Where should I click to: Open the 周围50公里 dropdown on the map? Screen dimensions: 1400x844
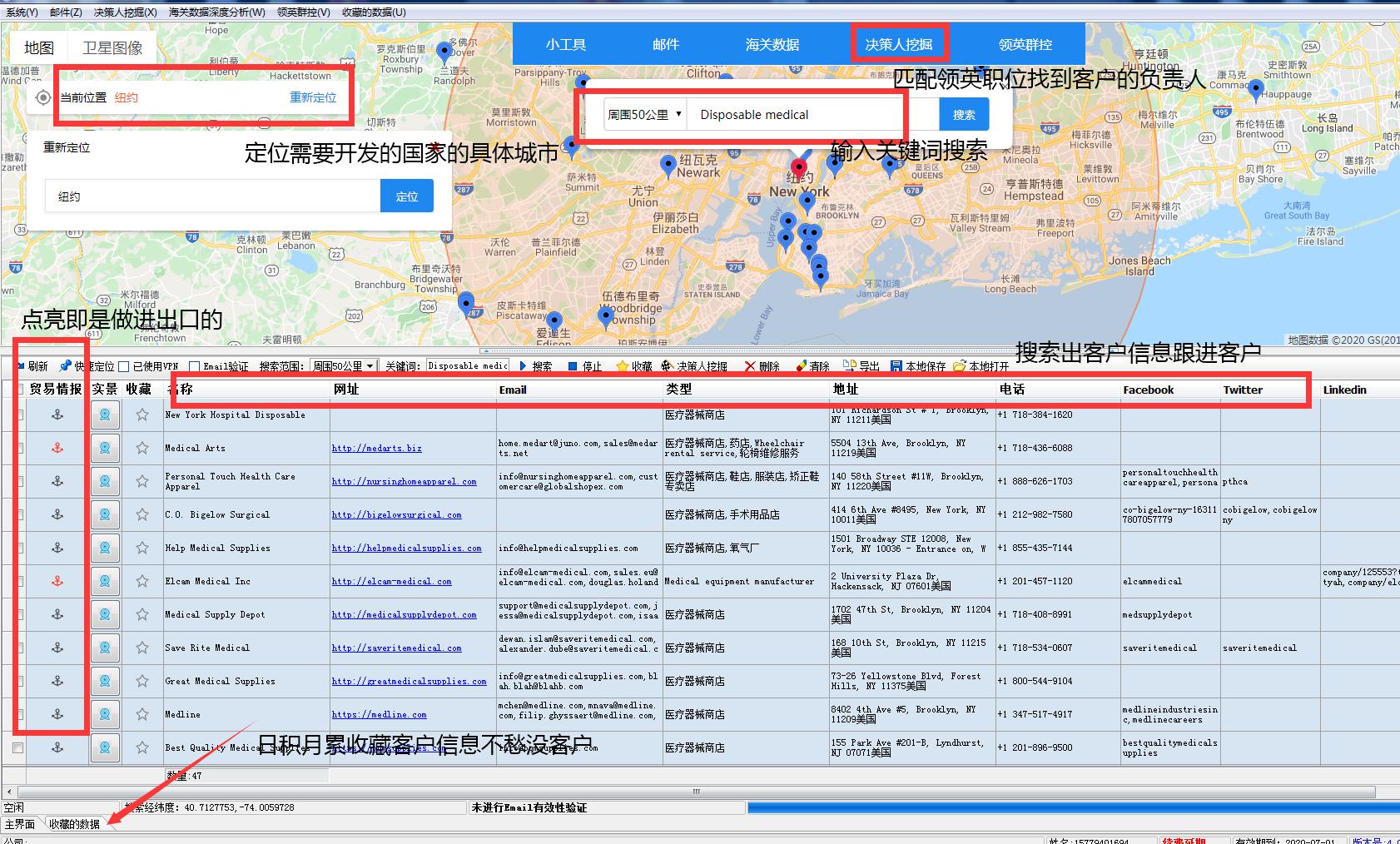coord(645,115)
